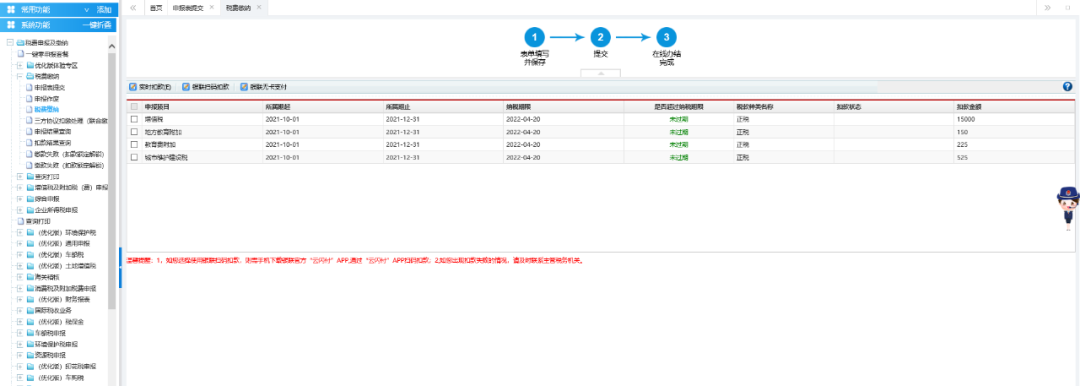The width and height of the screenshot is (1080, 386).
Task: Check the 增值税 row checkbox
Action: click(x=134, y=119)
